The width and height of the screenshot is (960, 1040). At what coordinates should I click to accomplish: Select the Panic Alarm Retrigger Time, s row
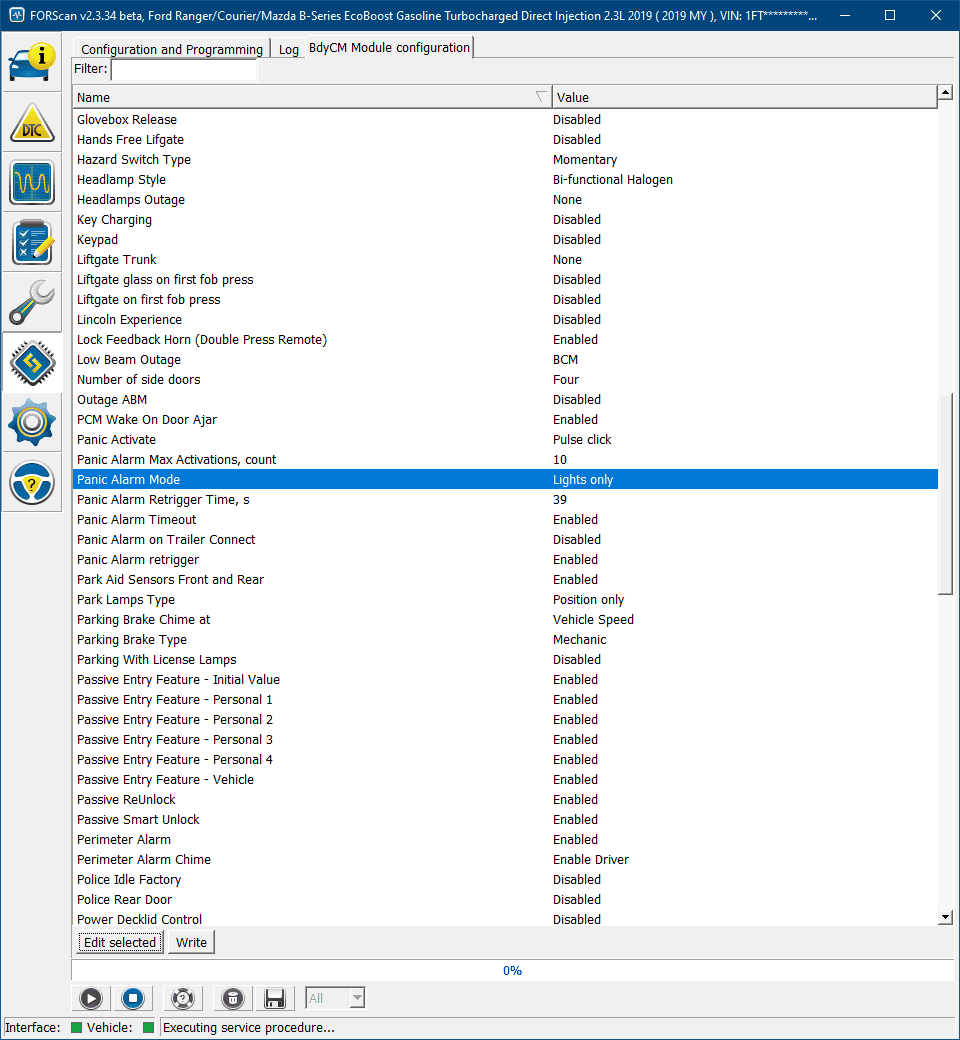pos(505,499)
